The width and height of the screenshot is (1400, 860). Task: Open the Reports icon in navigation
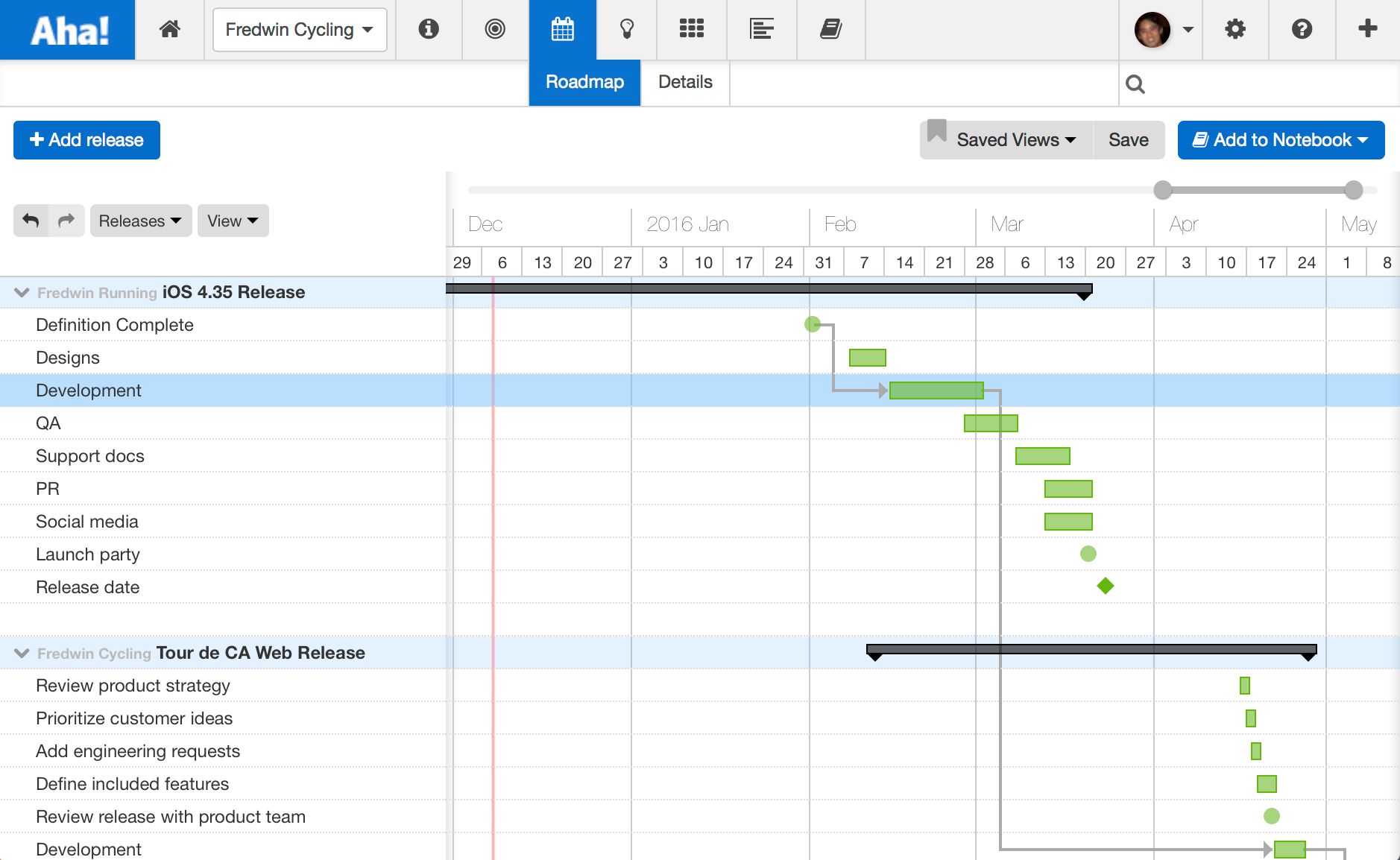(762, 29)
